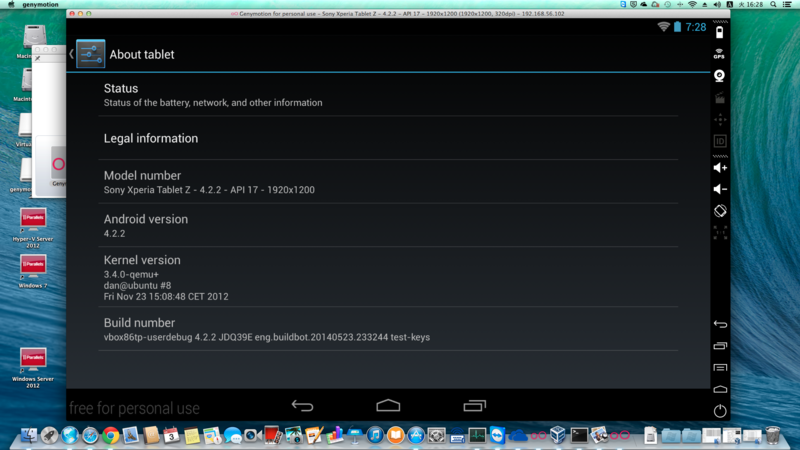This screenshot has height=450, width=800.
Task: Open the device ID widget
Action: (x=720, y=141)
